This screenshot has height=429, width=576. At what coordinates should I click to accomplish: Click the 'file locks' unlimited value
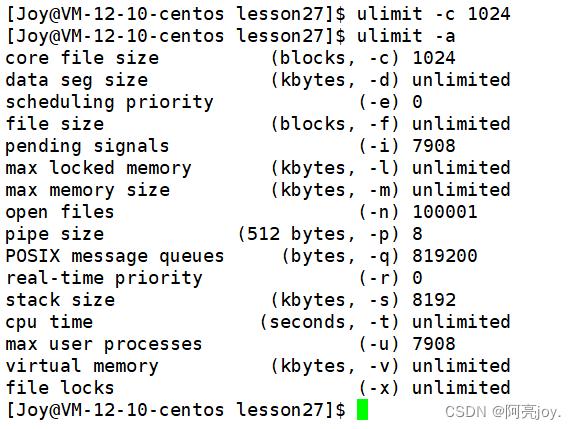tap(461, 388)
